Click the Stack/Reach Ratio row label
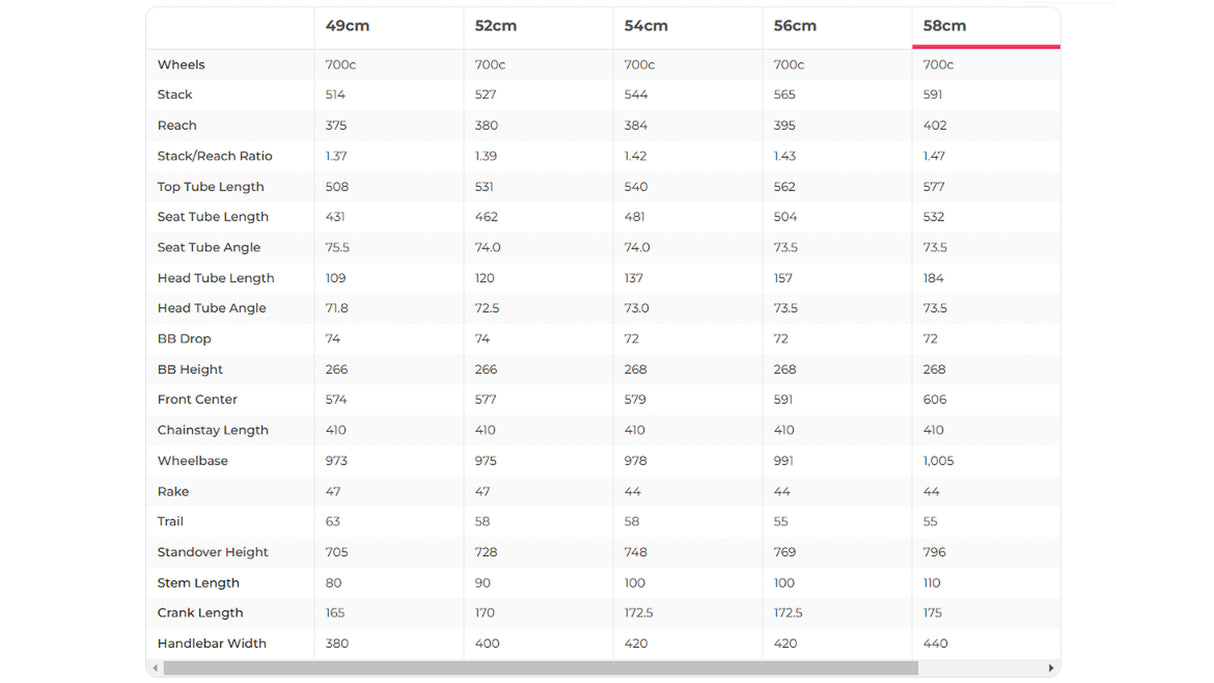1214x683 pixels. tap(215, 156)
